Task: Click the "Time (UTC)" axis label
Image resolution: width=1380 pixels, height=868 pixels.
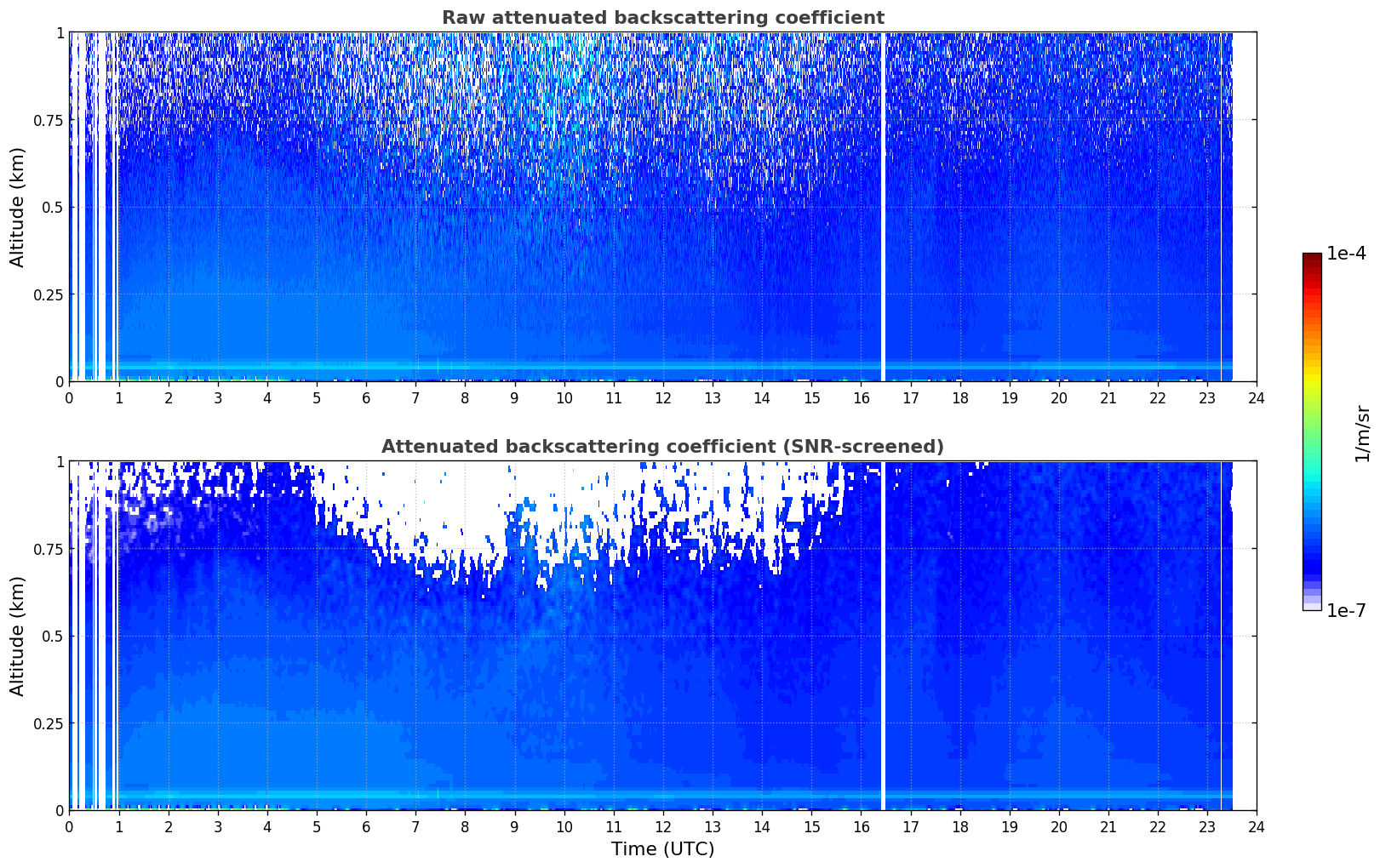Action: click(x=662, y=849)
